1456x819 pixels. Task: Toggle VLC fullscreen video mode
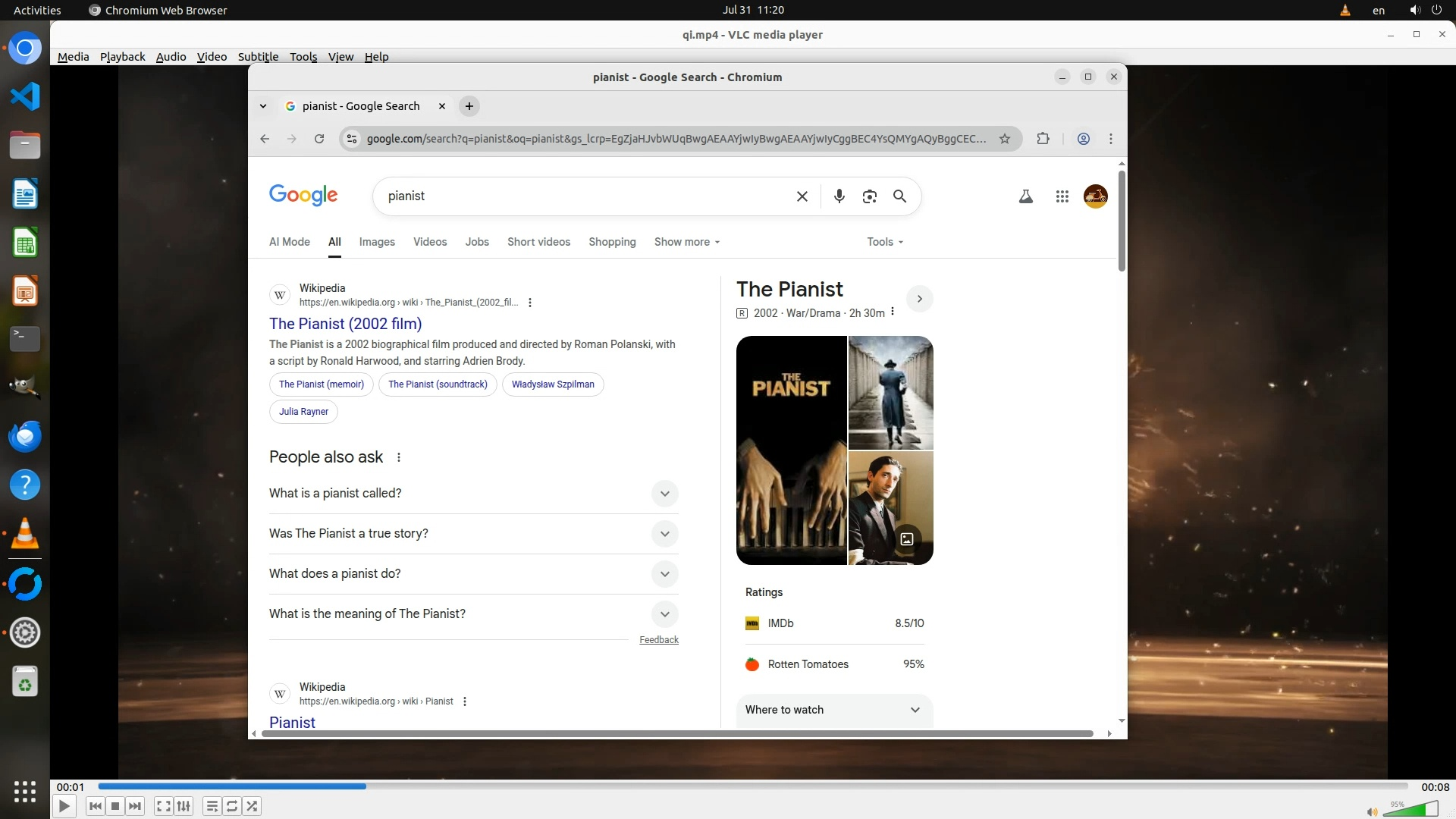click(163, 806)
